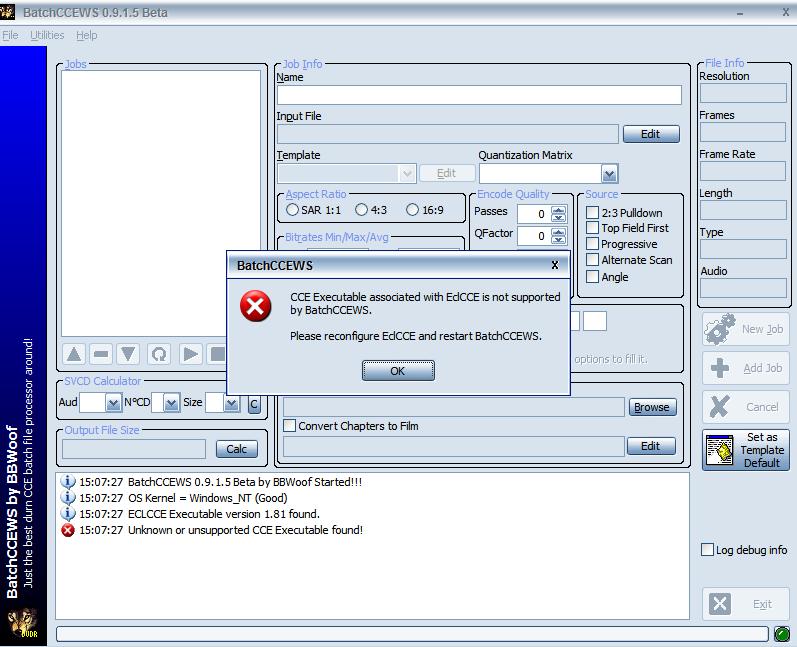The height and width of the screenshot is (647, 797).
Task: Click the Resolution field in File Info
Action: coord(743,94)
